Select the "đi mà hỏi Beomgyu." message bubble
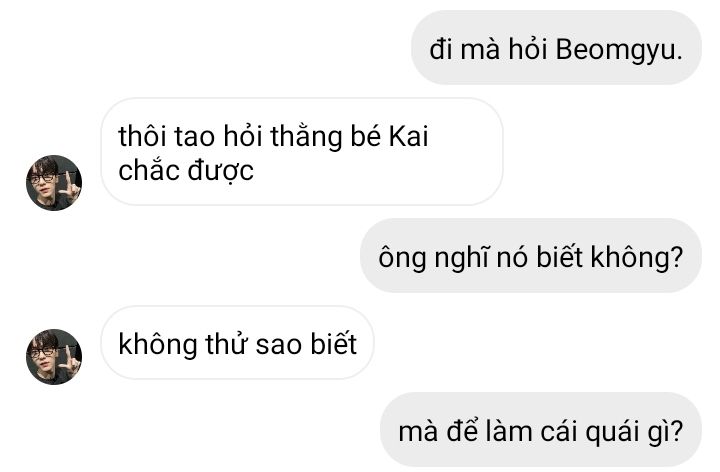 [556, 48]
